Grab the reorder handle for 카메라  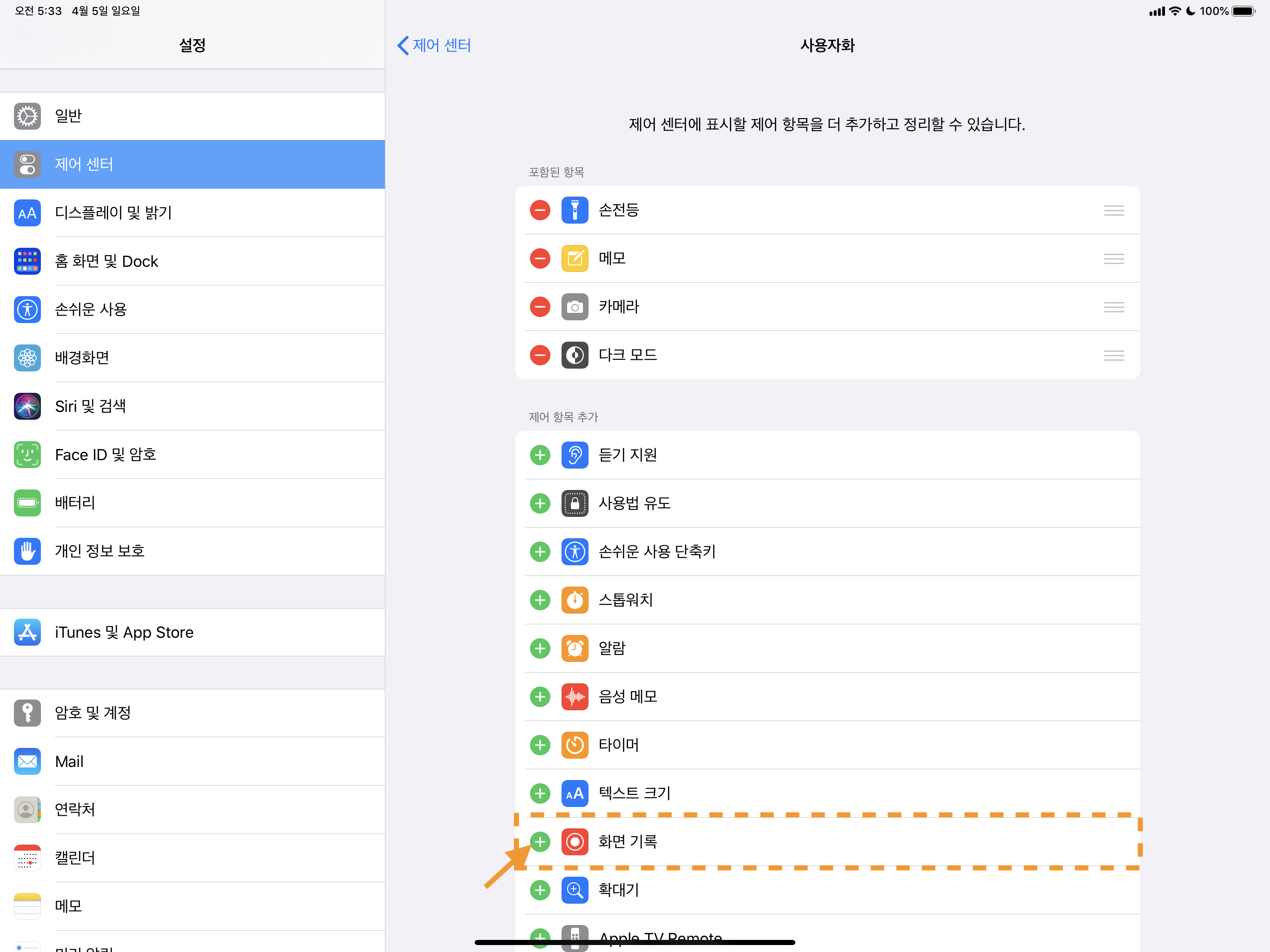click(1113, 307)
